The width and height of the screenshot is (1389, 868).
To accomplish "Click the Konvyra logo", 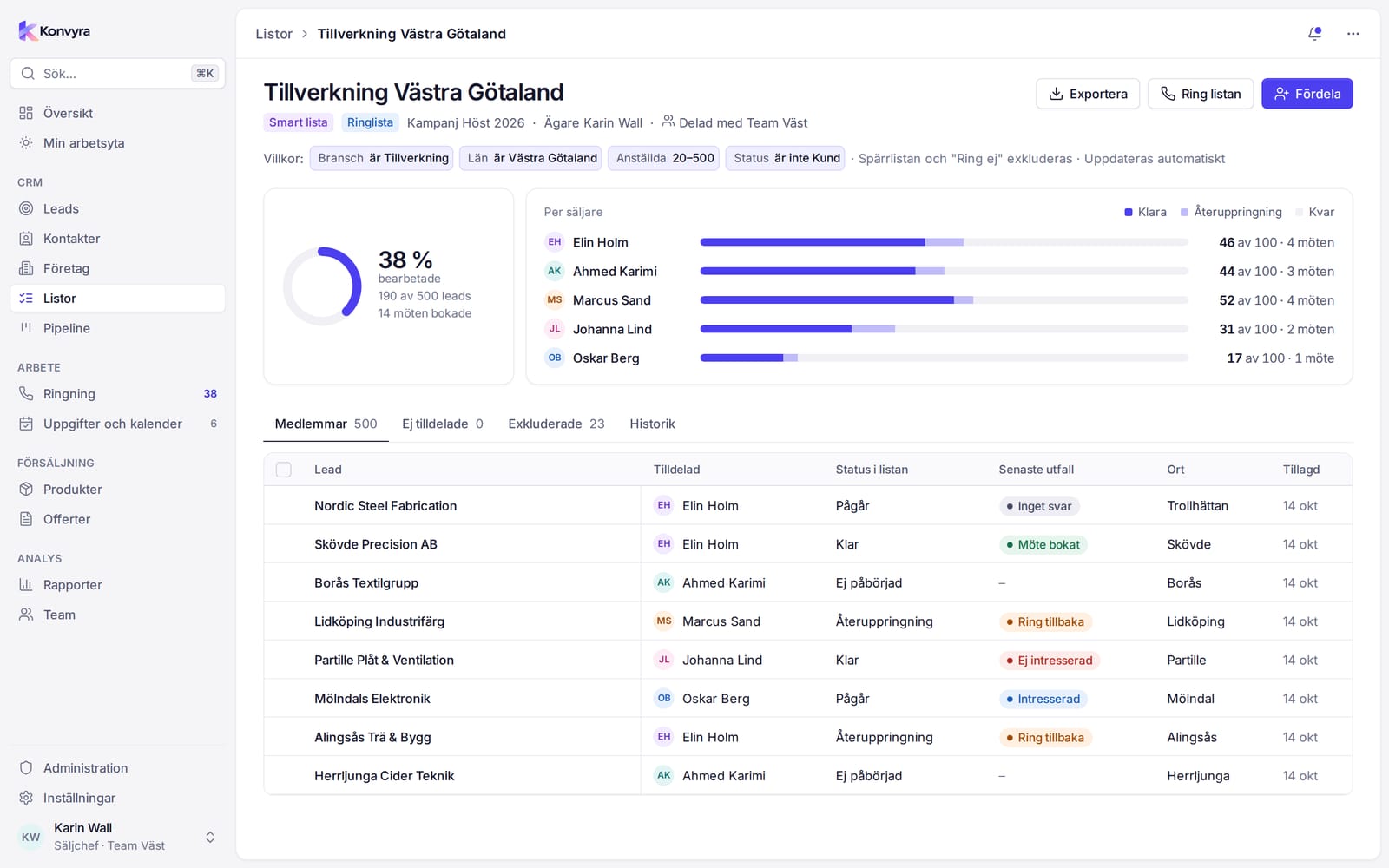I will [x=55, y=31].
